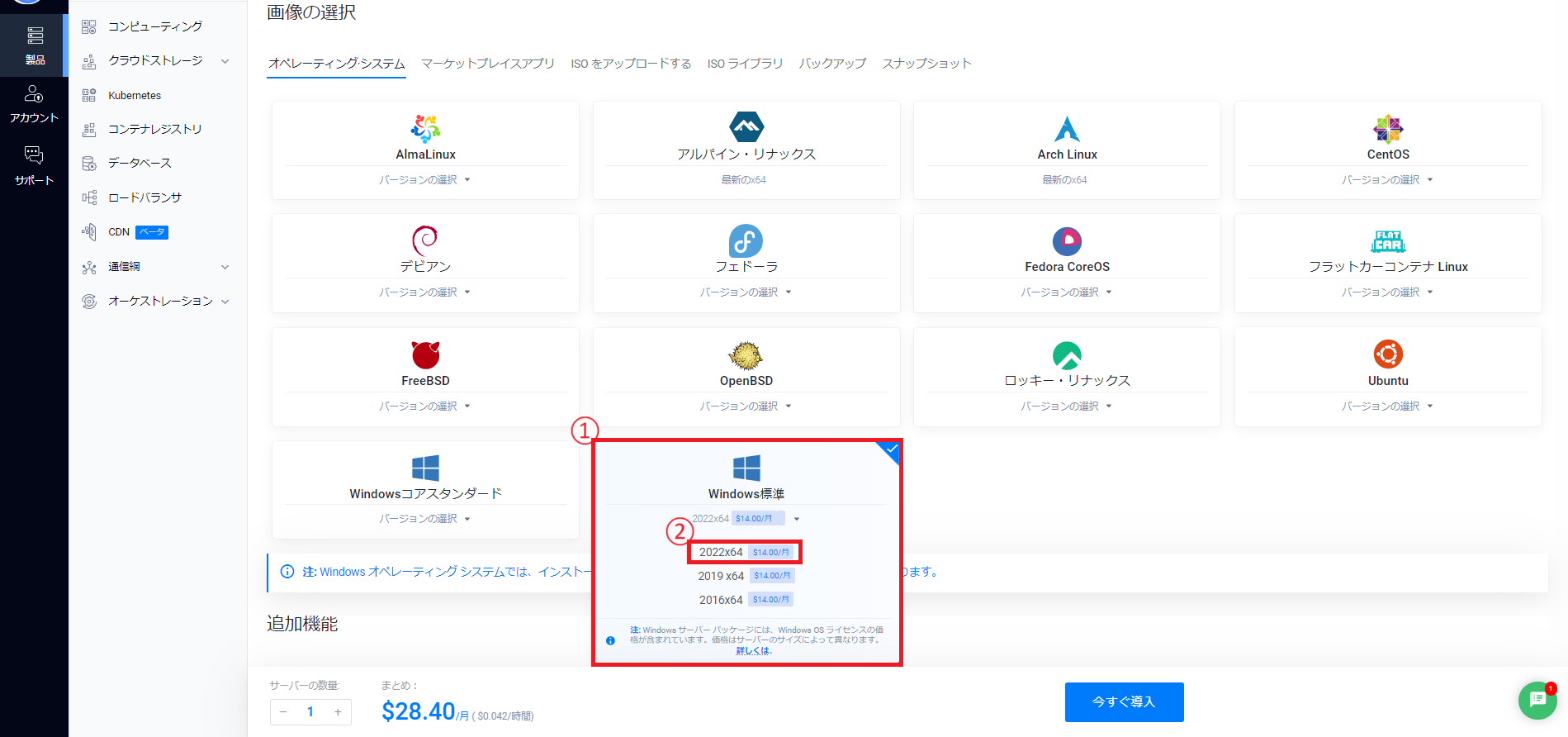
Task: Select the Arch Linux logo
Action: pos(1067,128)
